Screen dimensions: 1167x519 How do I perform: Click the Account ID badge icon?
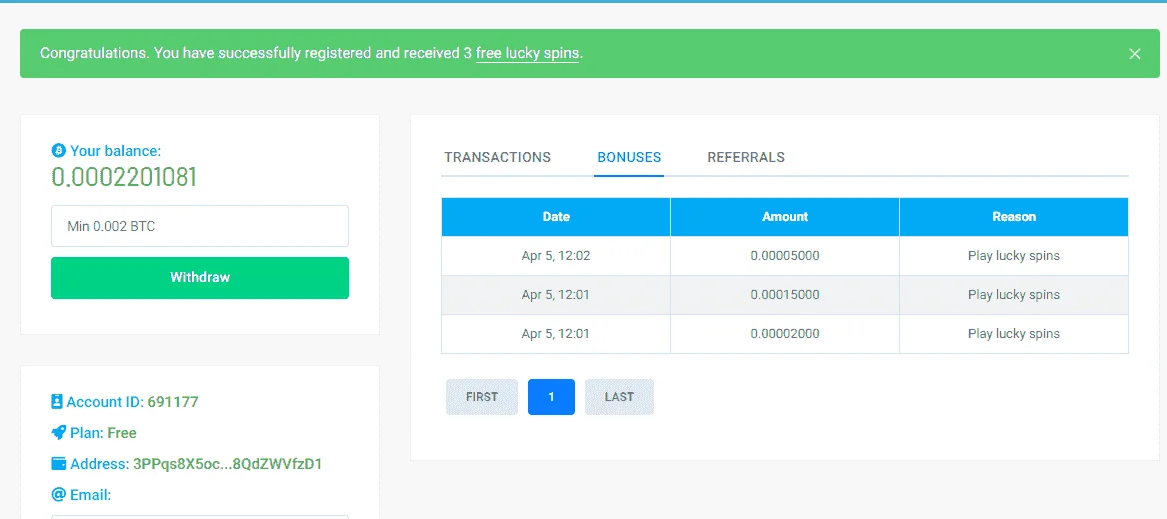[57, 402]
